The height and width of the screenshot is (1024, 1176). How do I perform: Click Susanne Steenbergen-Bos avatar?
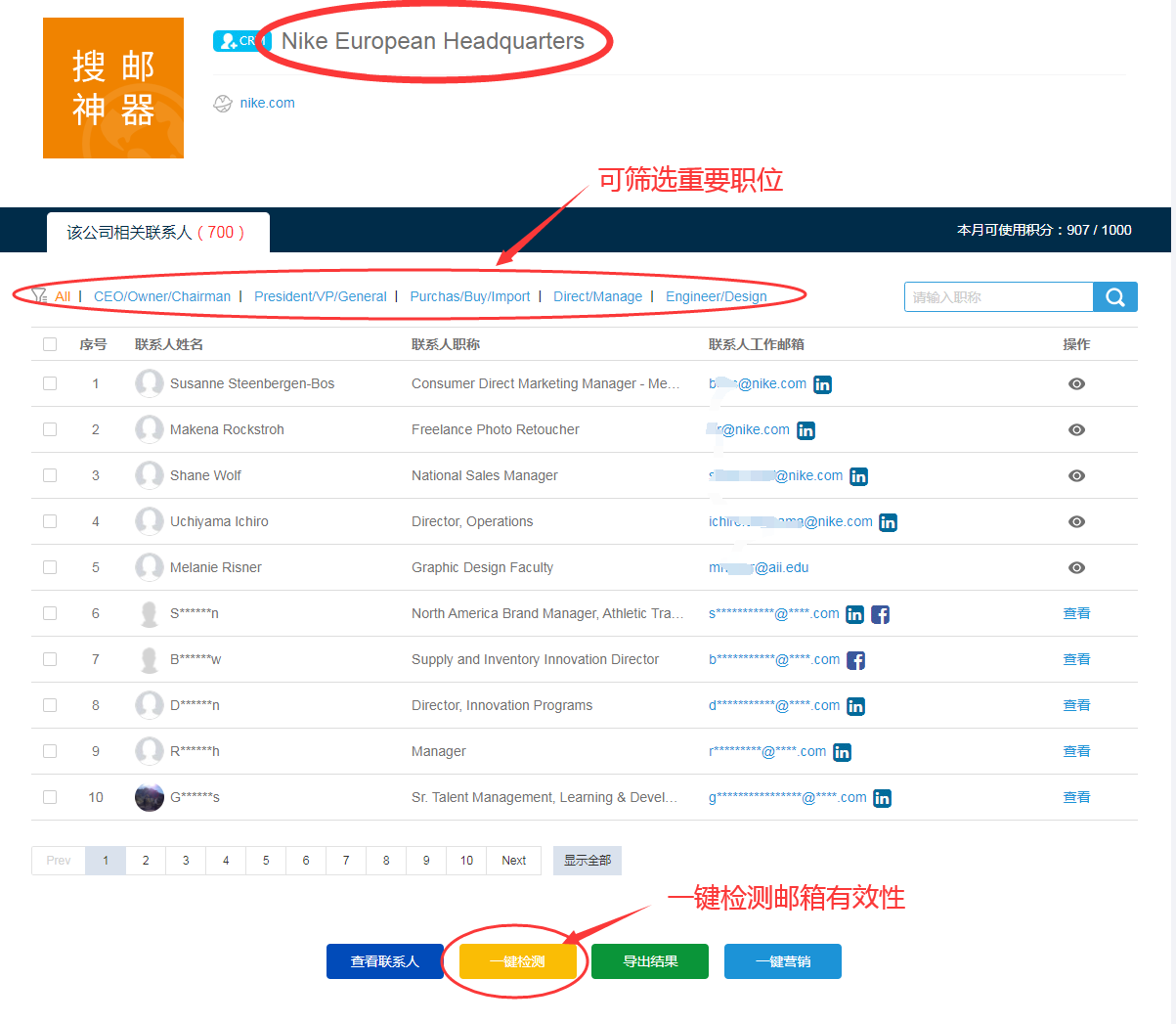coord(150,383)
